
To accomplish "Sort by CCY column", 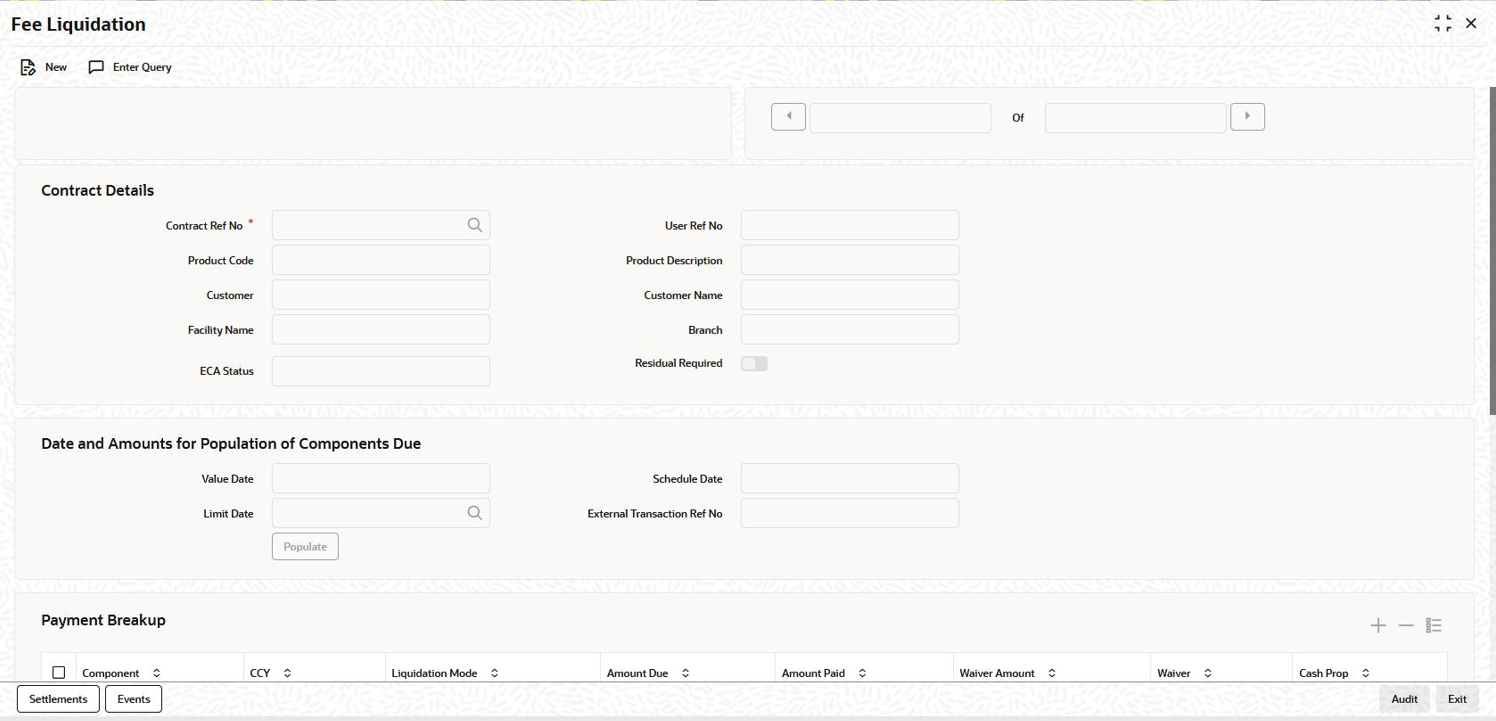I will [x=287, y=673].
